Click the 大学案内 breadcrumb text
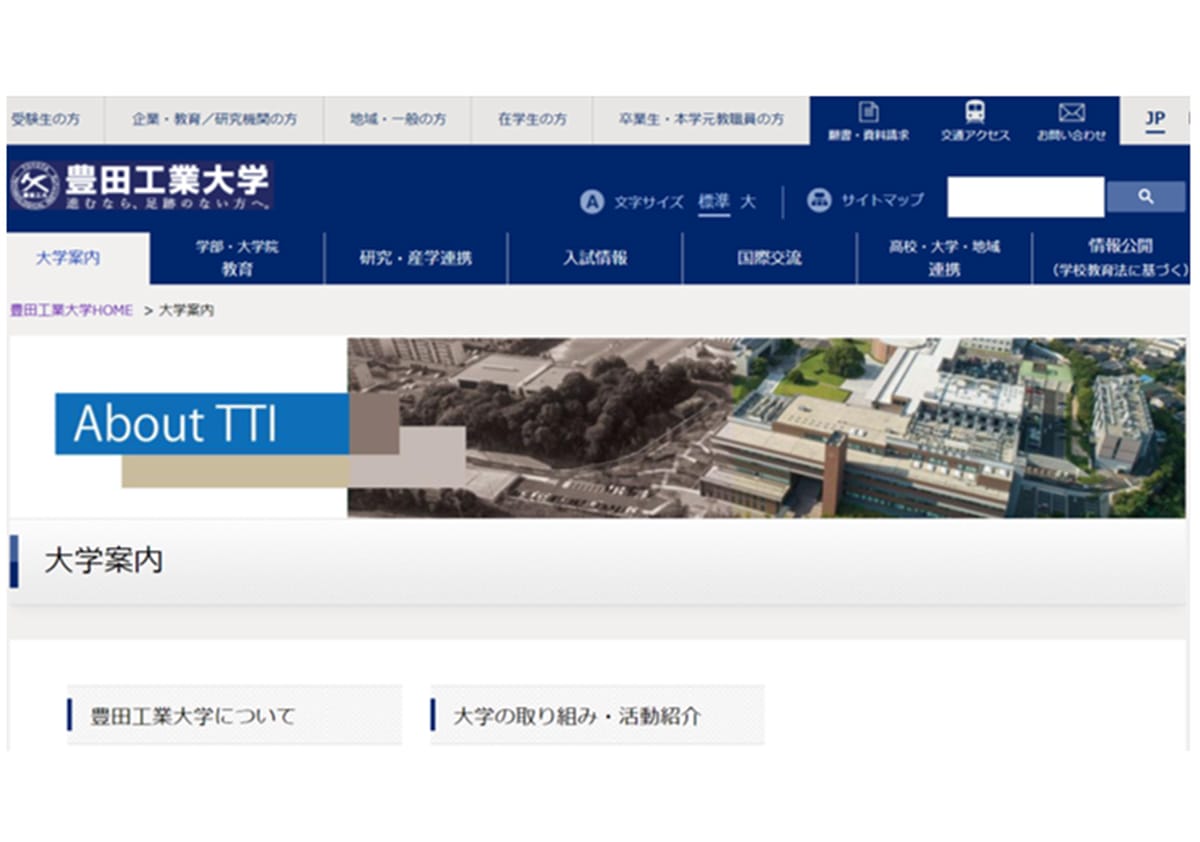The width and height of the screenshot is (1200, 842). [186, 311]
